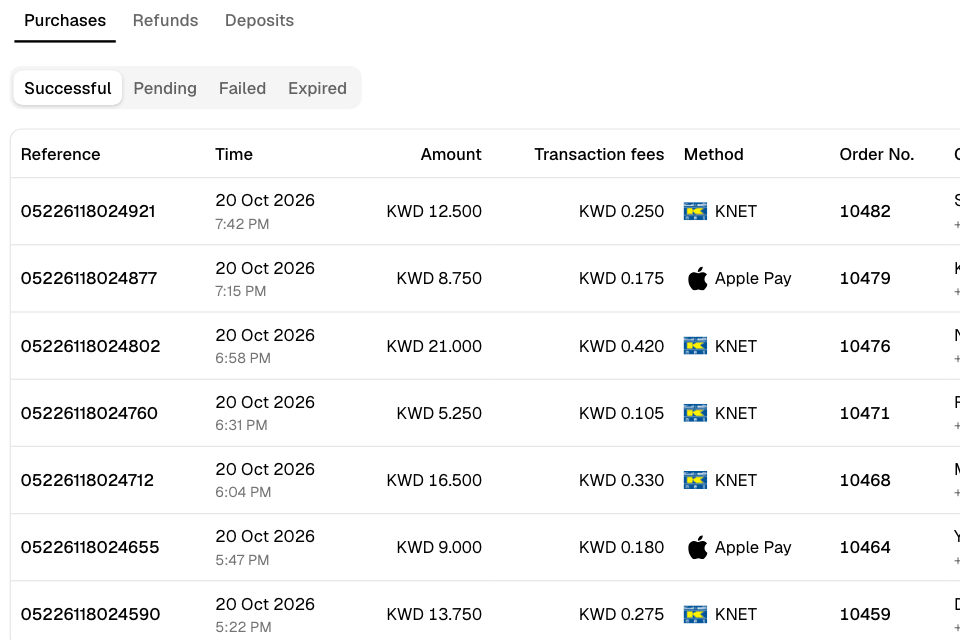Image resolution: width=960 pixels, height=640 pixels.
Task: Click amount KWD 5.250
Action: point(439,413)
